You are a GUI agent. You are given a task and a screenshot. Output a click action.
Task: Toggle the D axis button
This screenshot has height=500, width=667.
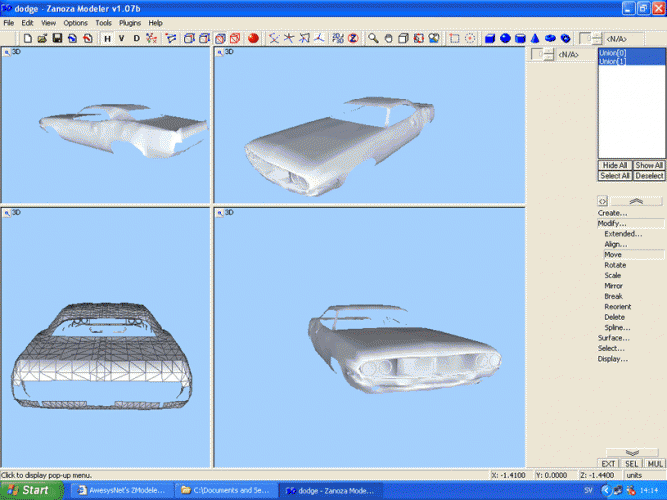pos(135,38)
